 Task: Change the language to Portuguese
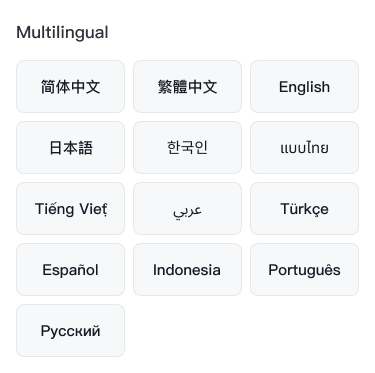pos(304,270)
